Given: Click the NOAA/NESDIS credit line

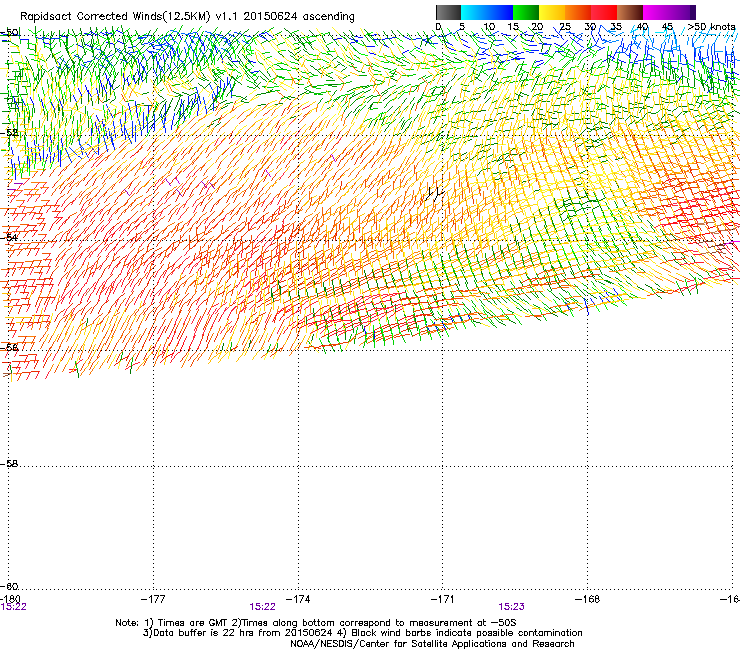Looking at the screenshot, I should [432, 644].
